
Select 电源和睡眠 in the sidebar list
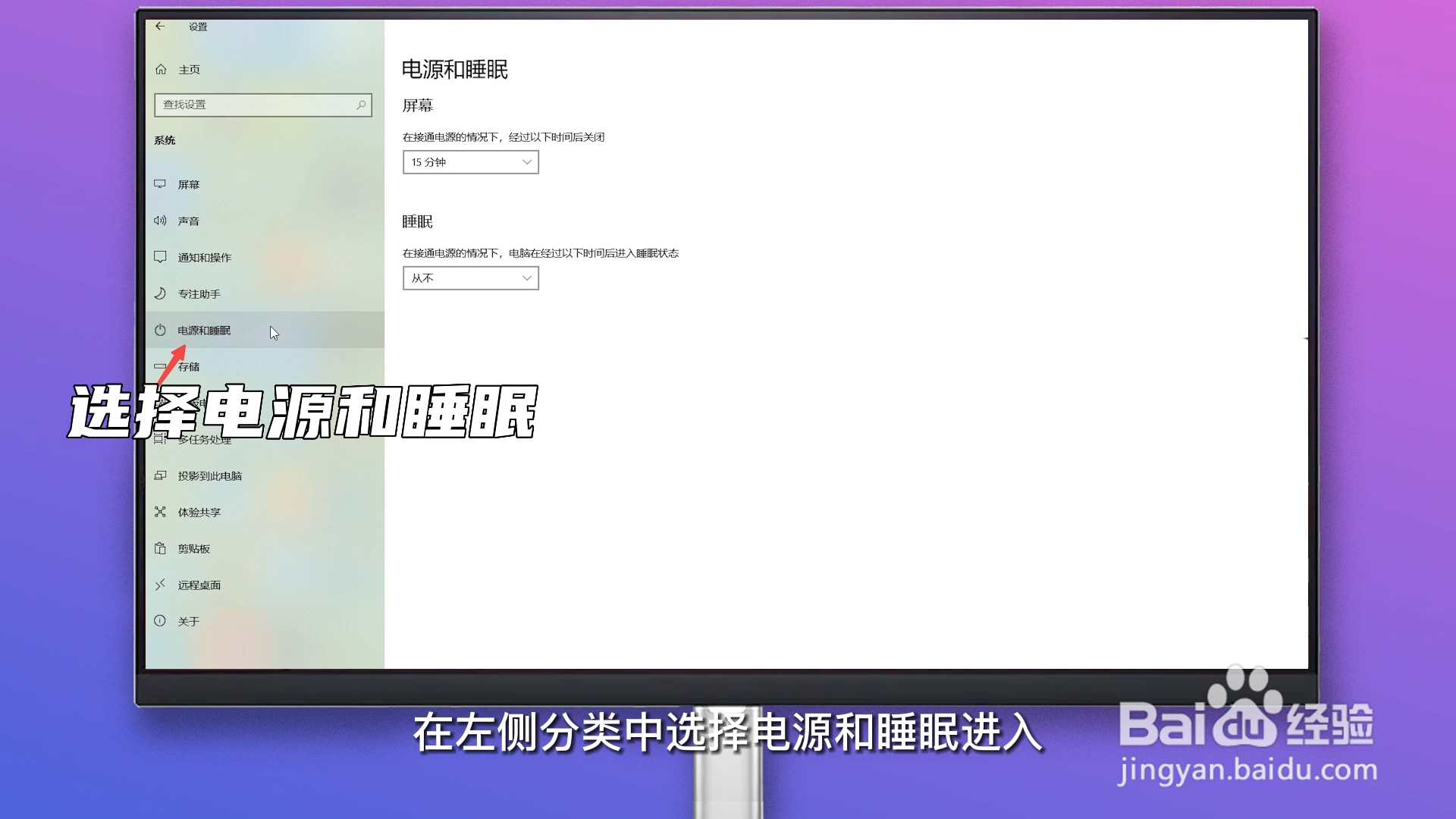pos(205,330)
